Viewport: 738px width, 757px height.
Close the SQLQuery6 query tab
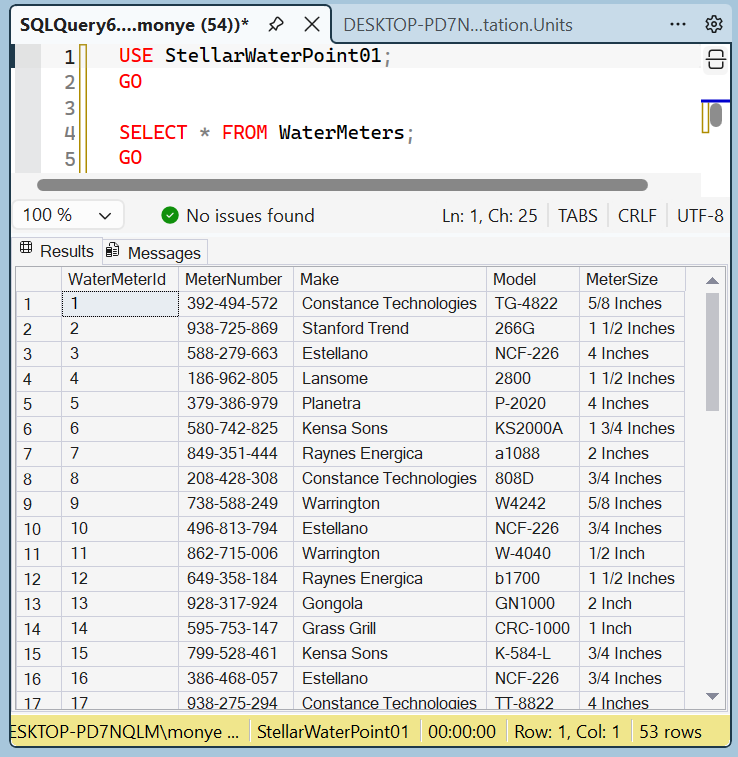312,24
